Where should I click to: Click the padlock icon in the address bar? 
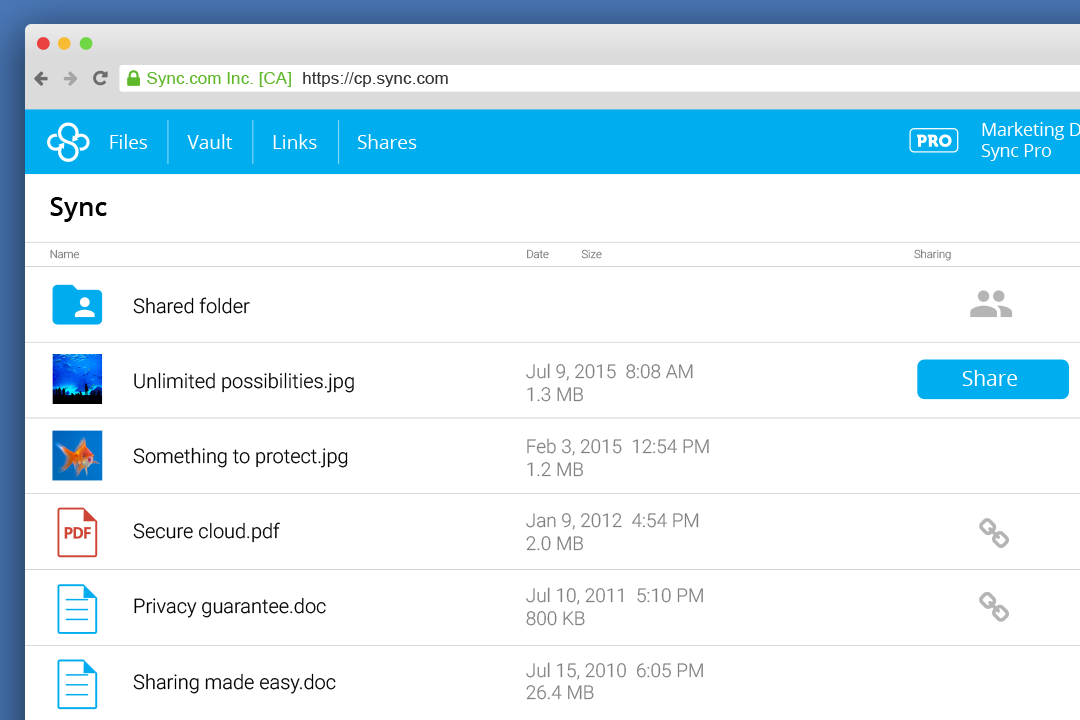coord(133,78)
